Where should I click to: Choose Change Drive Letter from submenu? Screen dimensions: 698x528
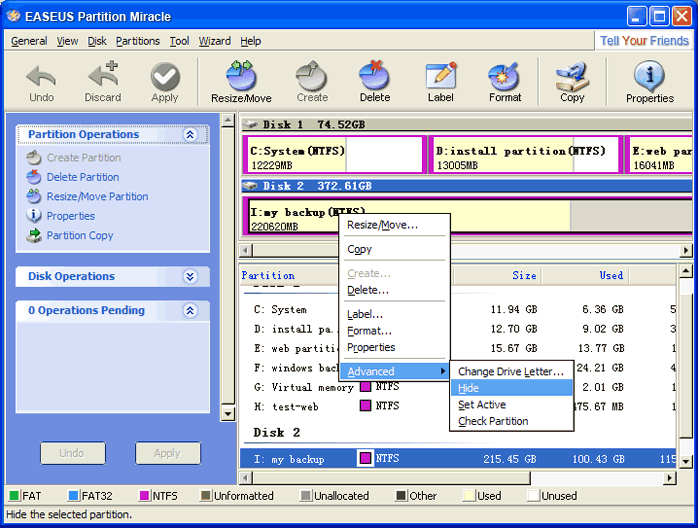tap(510, 372)
